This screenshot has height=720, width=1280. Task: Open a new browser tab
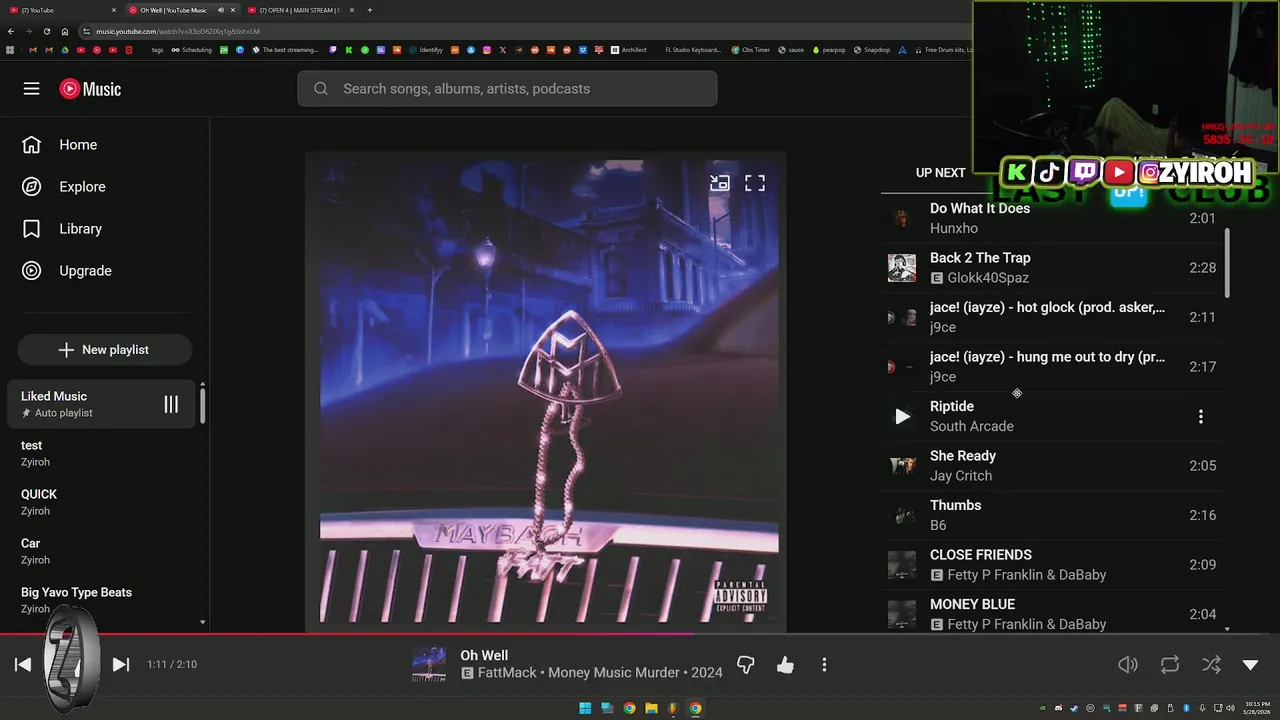[370, 10]
